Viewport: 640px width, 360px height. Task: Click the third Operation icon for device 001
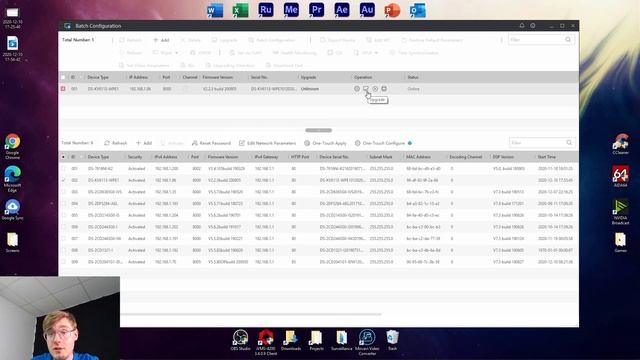click(x=375, y=89)
